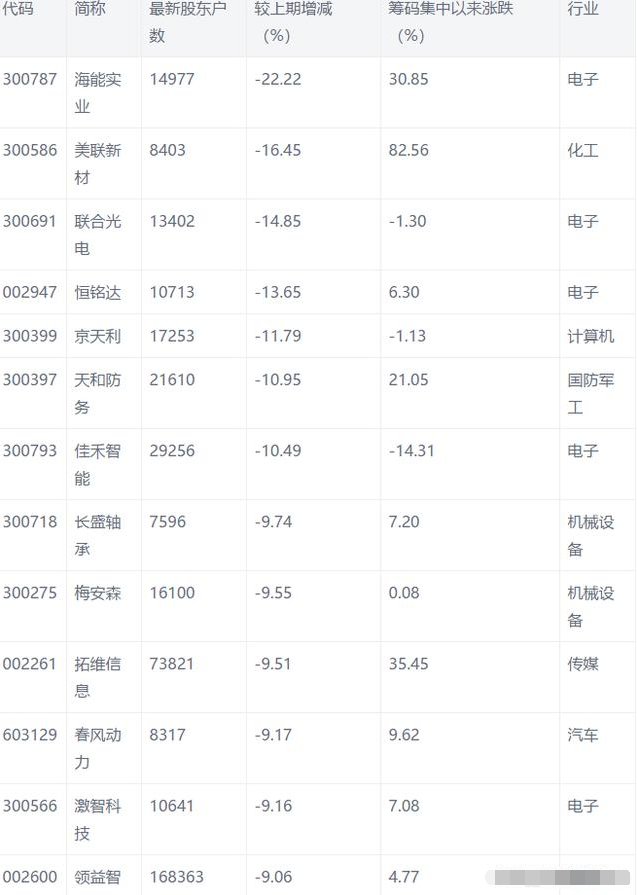Select the 激智科技 stock name

coord(98,819)
